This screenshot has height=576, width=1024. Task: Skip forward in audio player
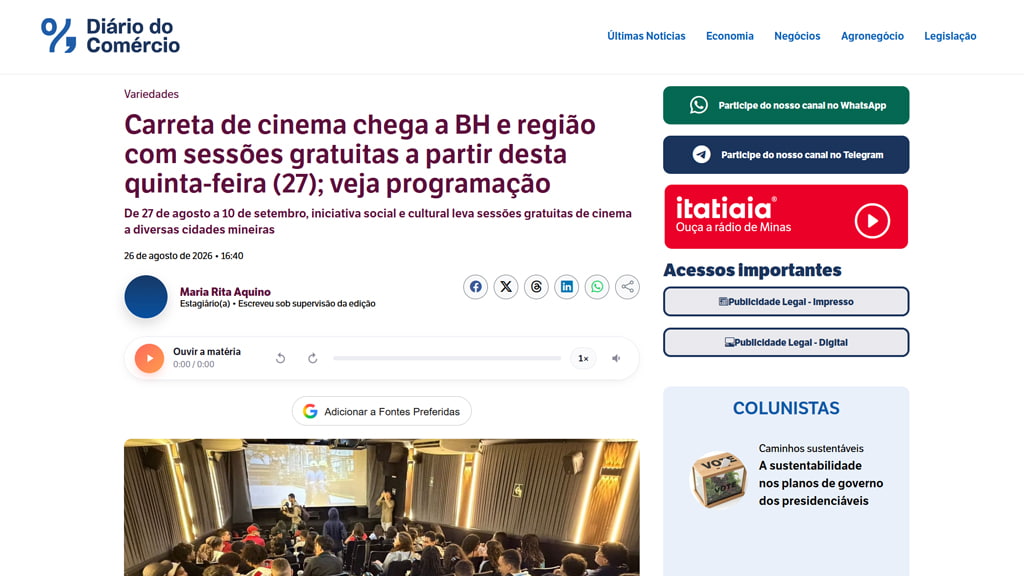313,358
